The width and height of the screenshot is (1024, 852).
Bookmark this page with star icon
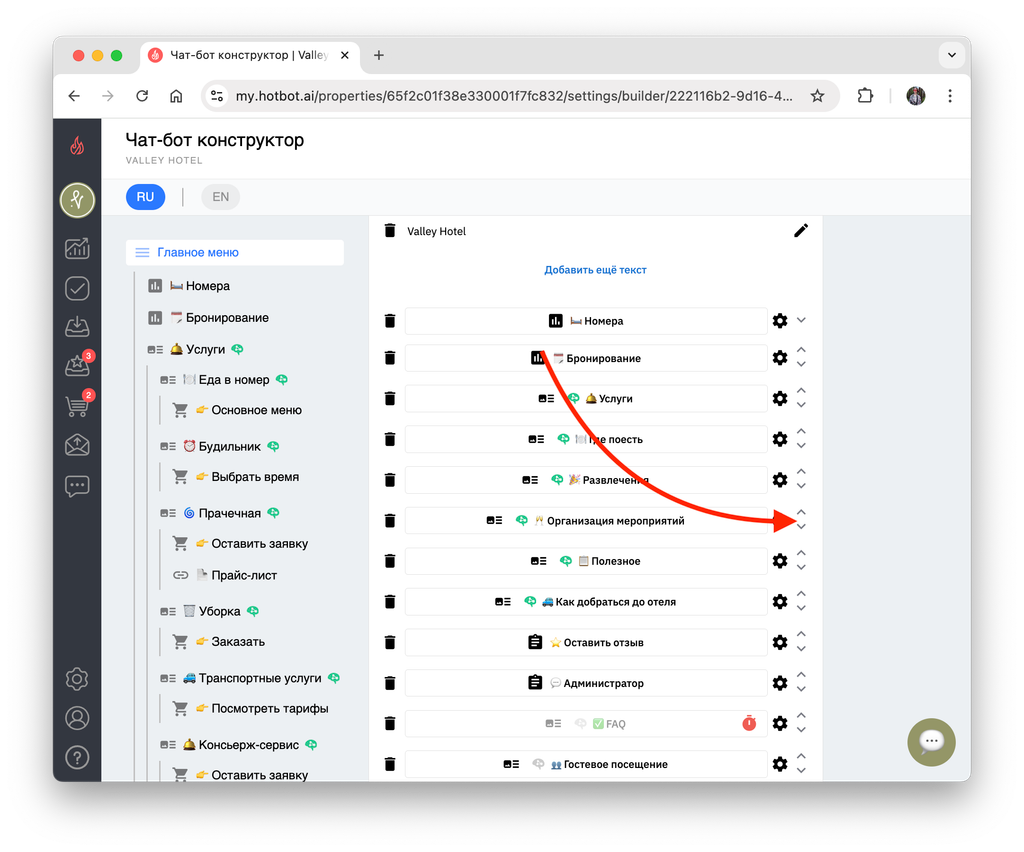817,96
